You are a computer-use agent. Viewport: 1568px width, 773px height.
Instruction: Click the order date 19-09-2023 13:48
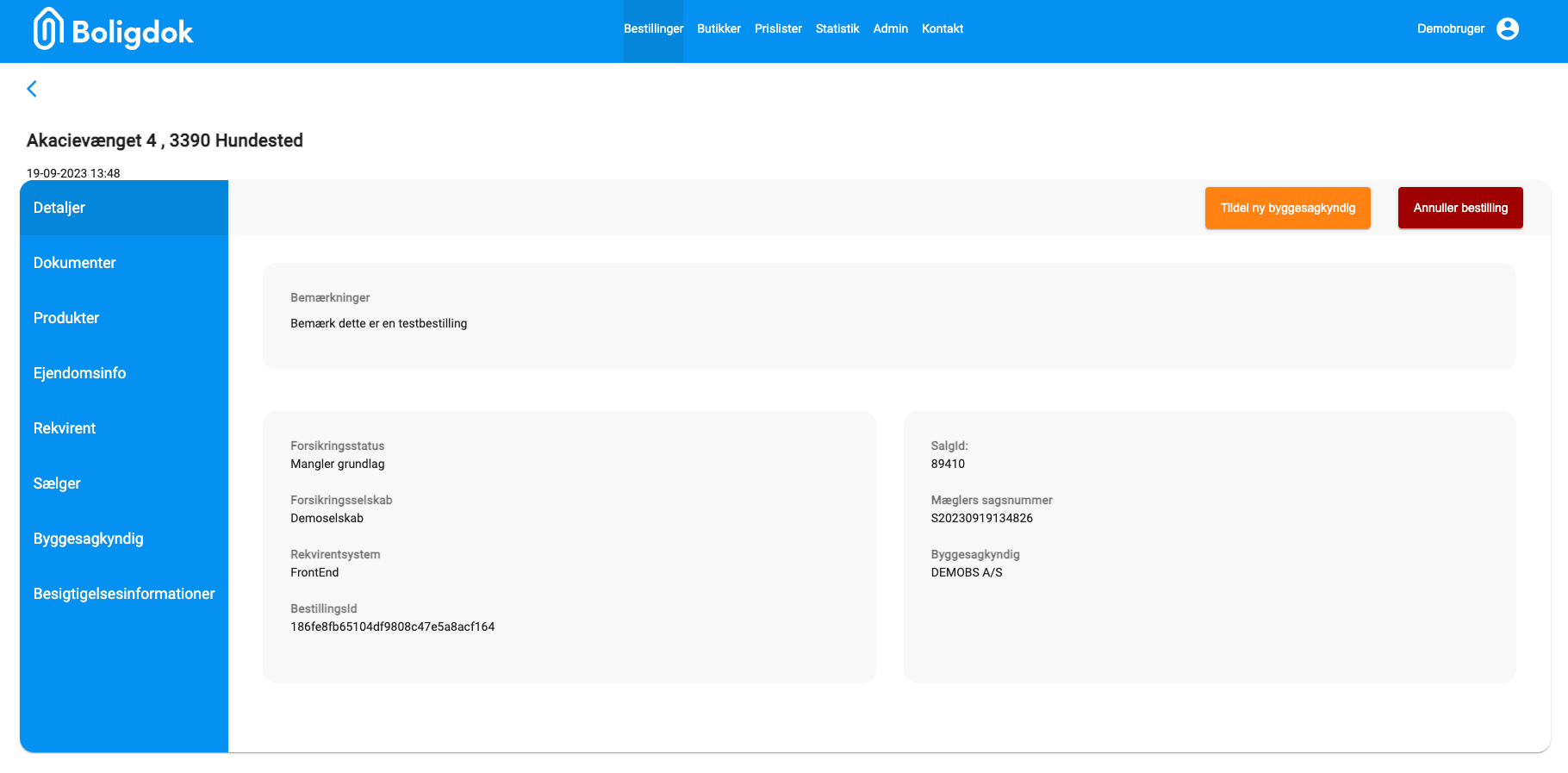[73, 173]
